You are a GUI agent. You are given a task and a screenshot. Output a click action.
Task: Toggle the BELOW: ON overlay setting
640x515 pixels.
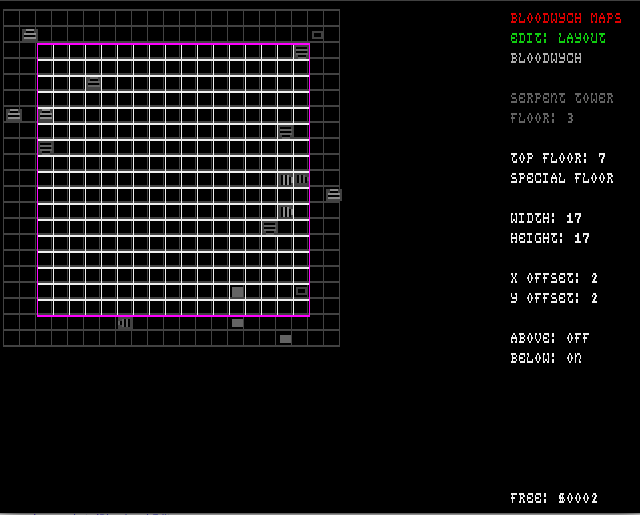546,358
